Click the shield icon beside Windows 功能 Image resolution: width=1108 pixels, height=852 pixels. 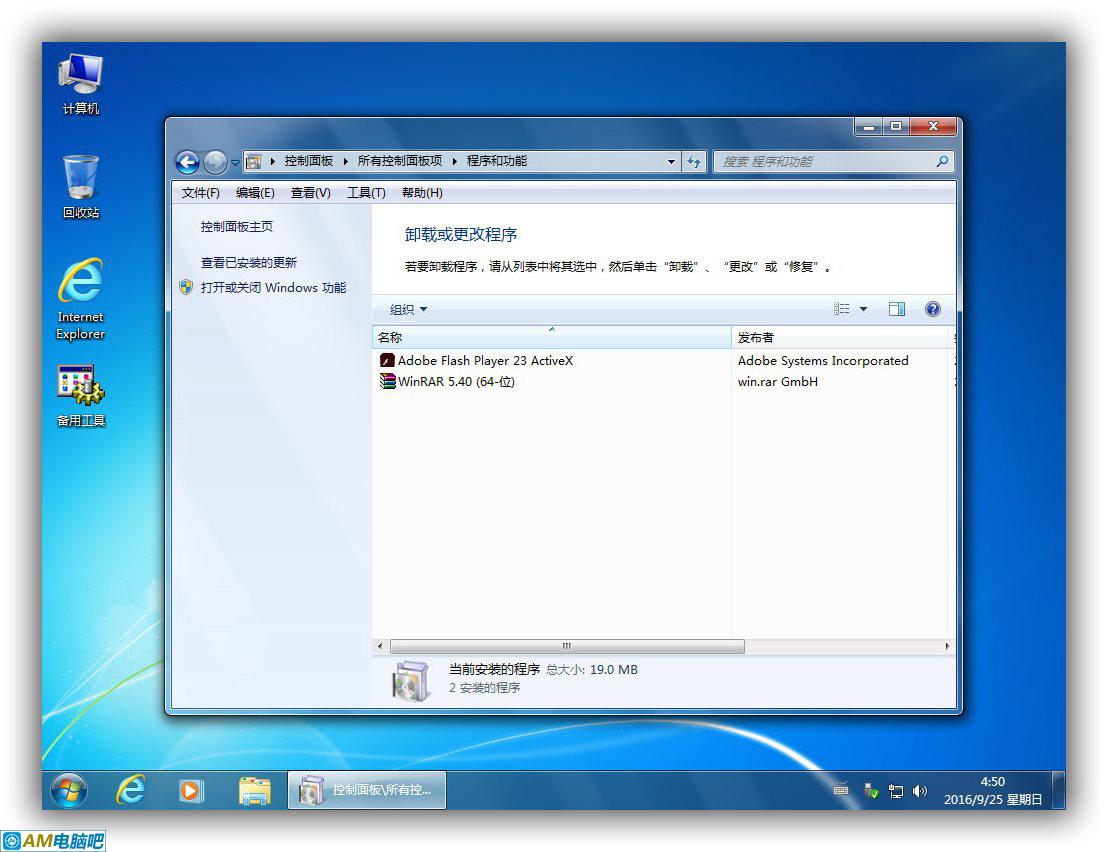pos(186,287)
